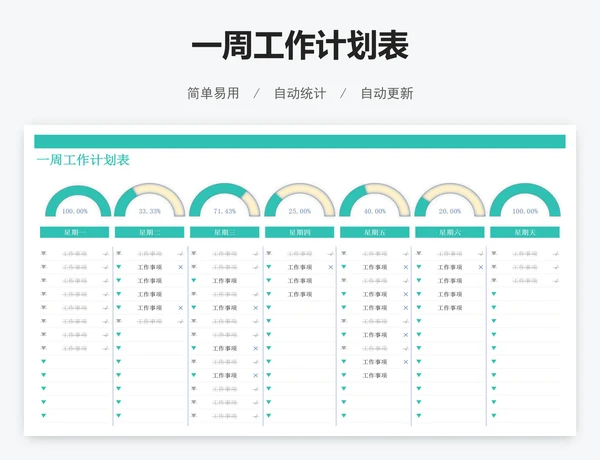600x460 pixels.
Task: Click the X mark in 星期三 eighth task row
Action: pyautogui.click(x=256, y=348)
